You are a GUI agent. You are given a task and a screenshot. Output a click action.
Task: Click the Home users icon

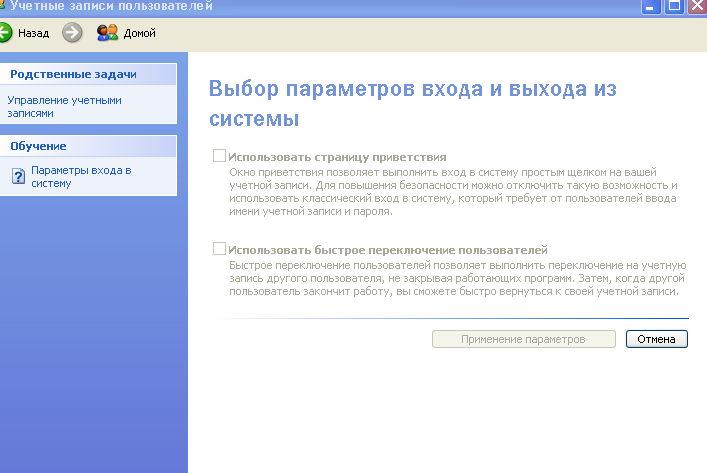pyautogui.click(x=107, y=33)
